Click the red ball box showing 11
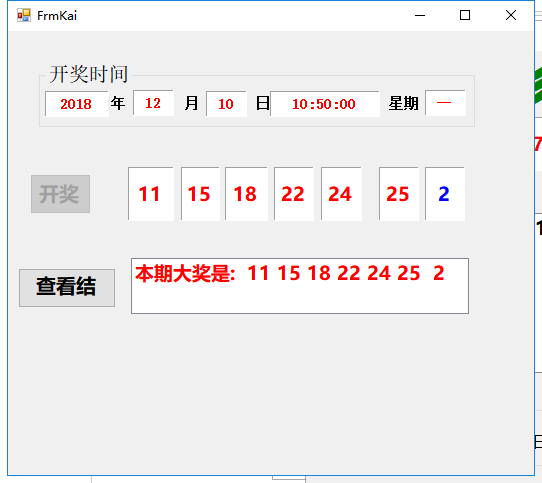This screenshot has height=483, width=542. 151,194
